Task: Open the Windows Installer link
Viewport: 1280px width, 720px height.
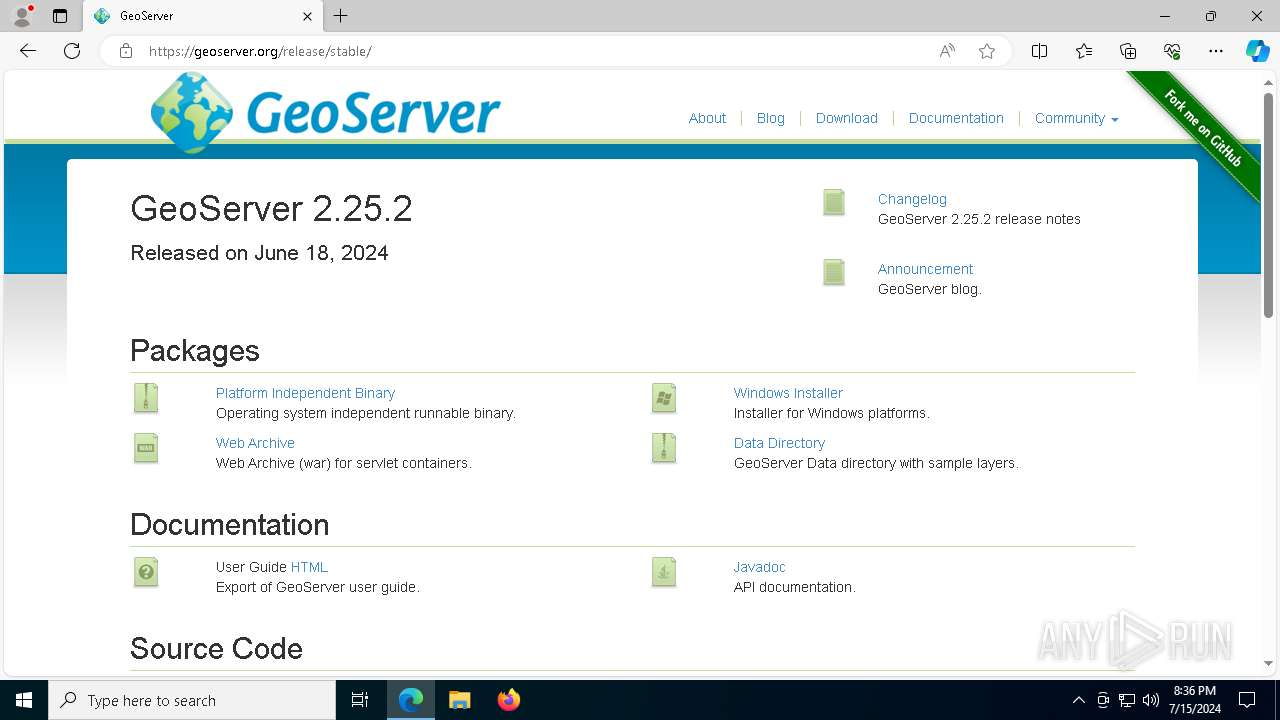Action: [788, 393]
